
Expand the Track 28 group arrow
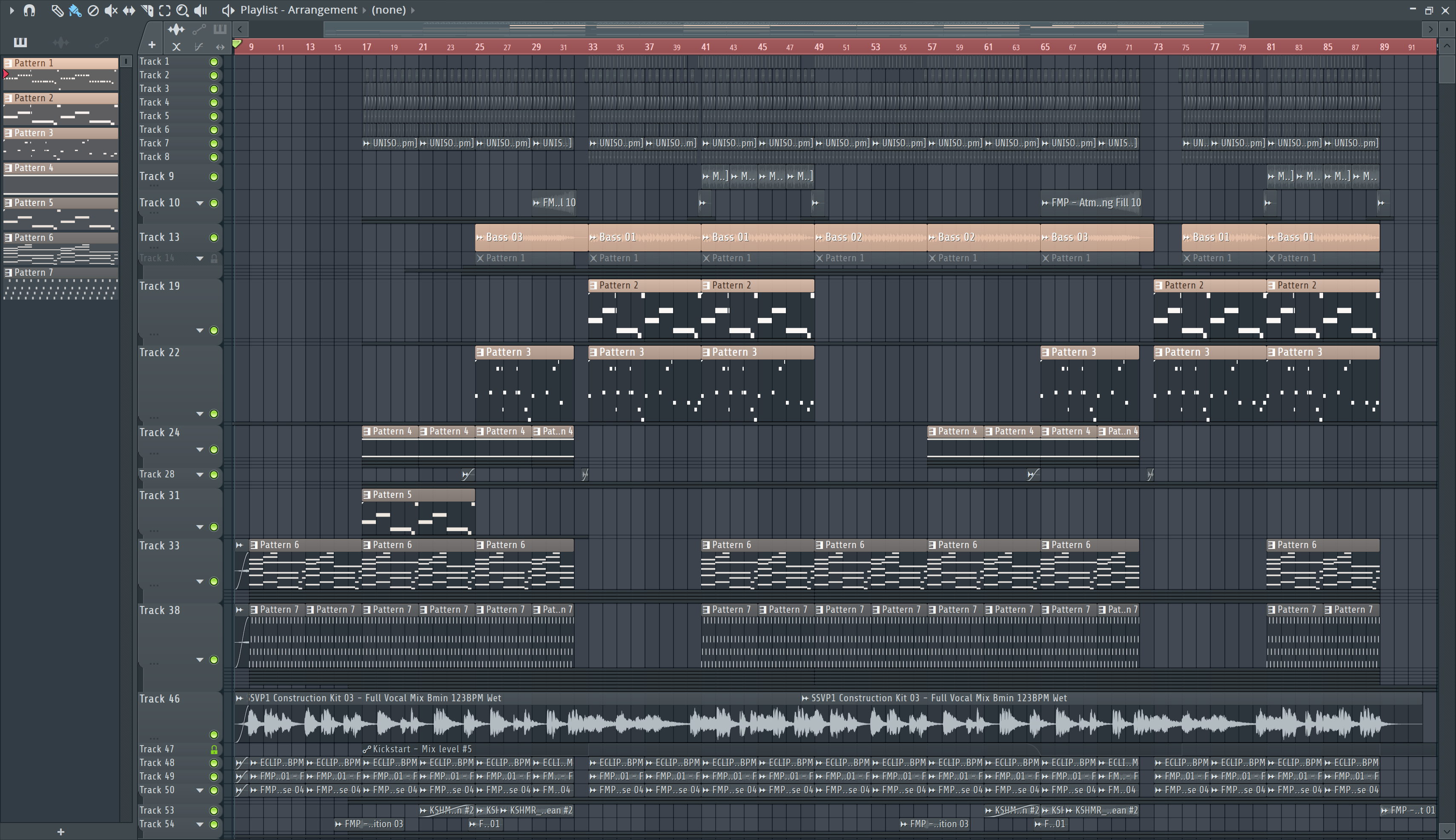pos(200,475)
